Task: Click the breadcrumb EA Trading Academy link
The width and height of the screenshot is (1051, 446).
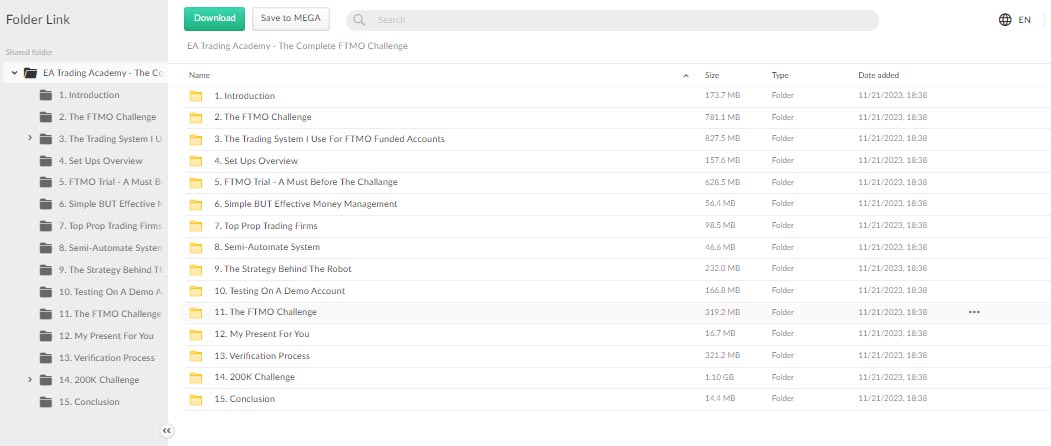Action: [297, 46]
